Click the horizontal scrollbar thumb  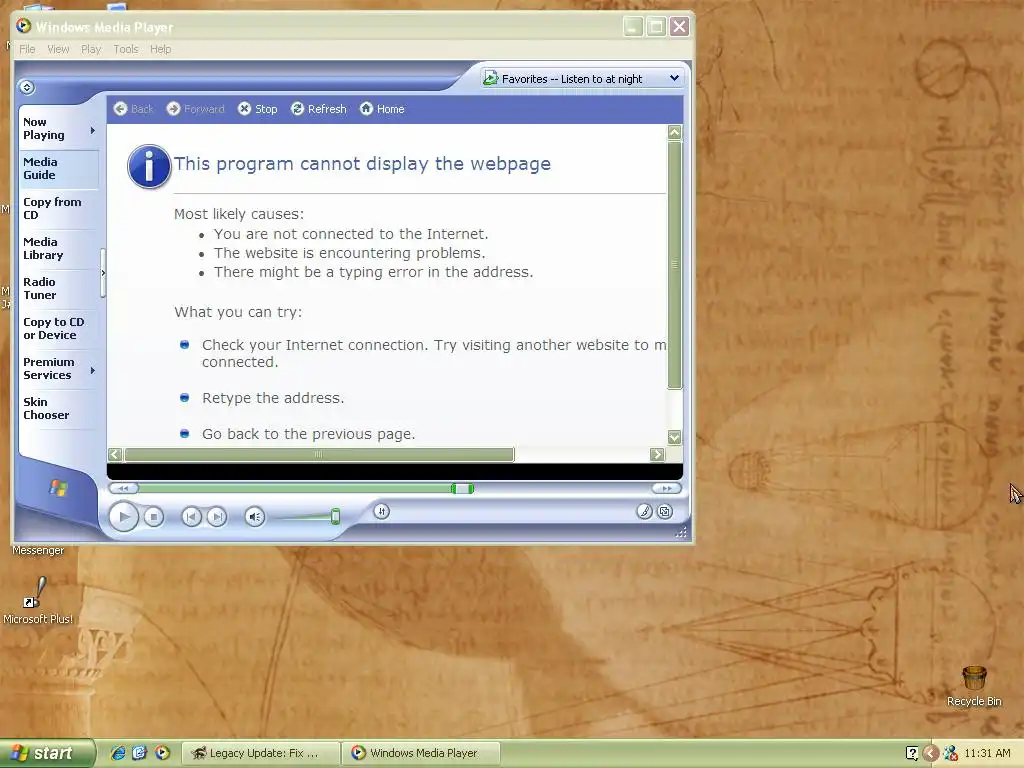tap(319, 455)
